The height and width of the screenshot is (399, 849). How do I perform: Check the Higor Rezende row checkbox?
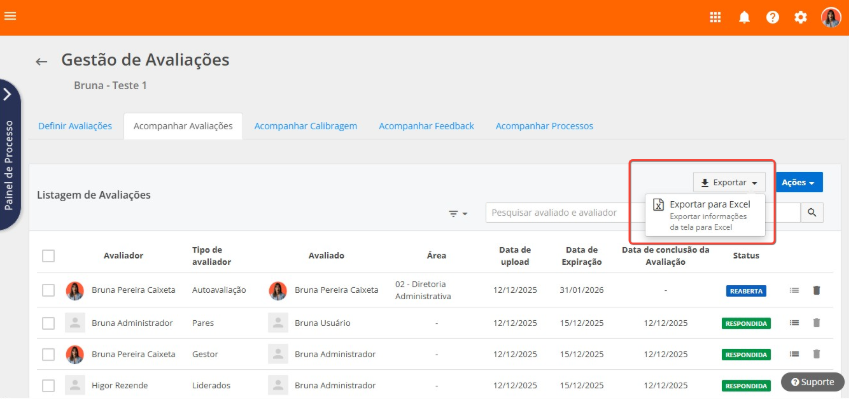(48, 386)
